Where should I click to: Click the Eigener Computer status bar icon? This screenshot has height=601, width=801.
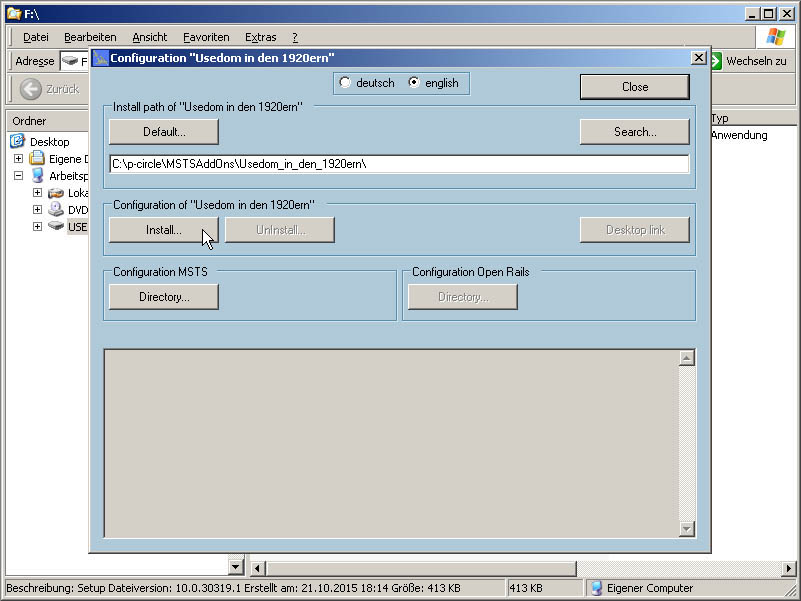(x=596, y=588)
